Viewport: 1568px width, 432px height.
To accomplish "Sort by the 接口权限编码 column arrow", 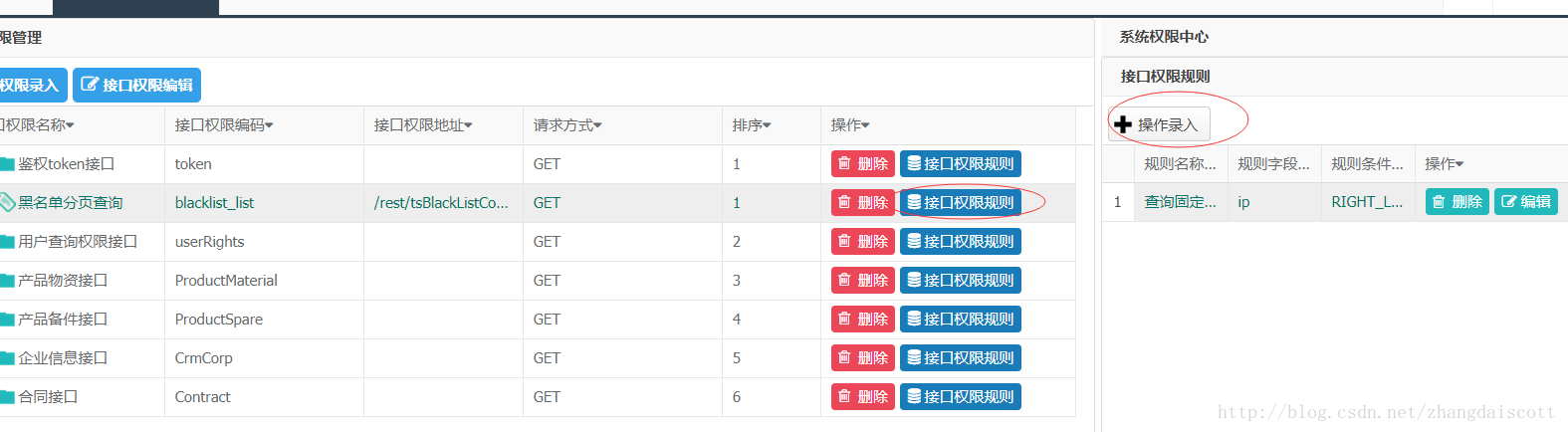I will point(270,125).
